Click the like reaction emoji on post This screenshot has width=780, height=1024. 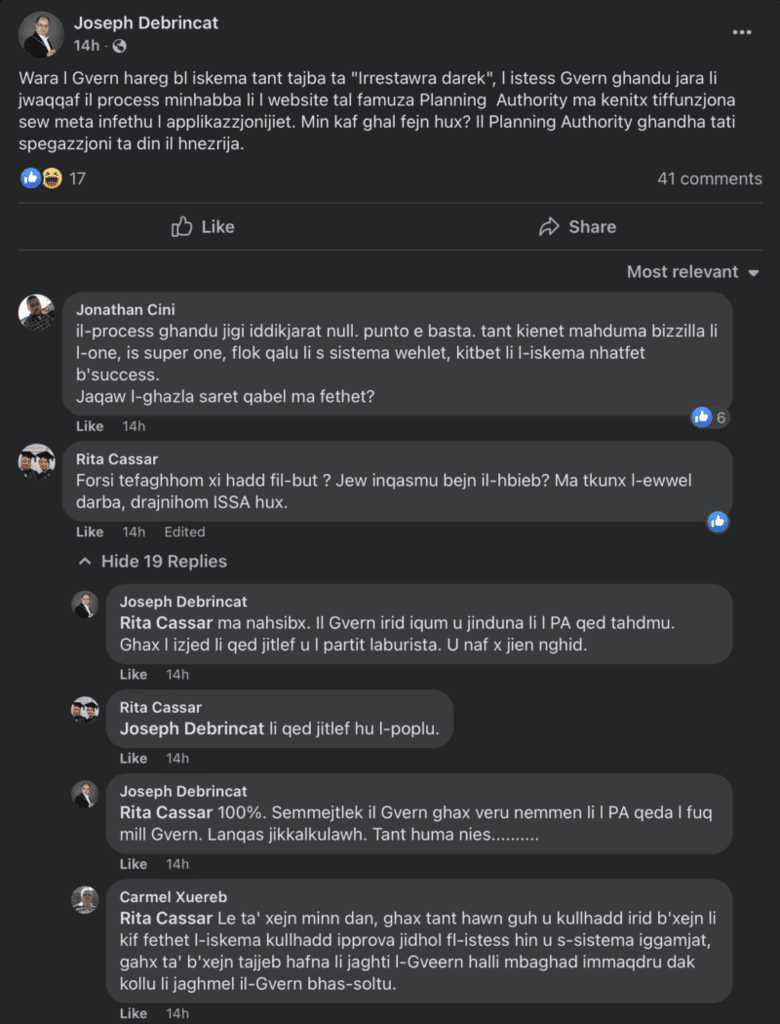coord(31,179)
